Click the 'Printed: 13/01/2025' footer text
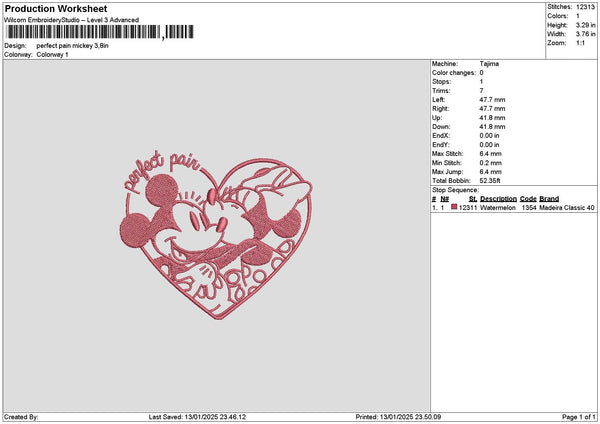The image size is (600, 424). (x=398, y=417)
